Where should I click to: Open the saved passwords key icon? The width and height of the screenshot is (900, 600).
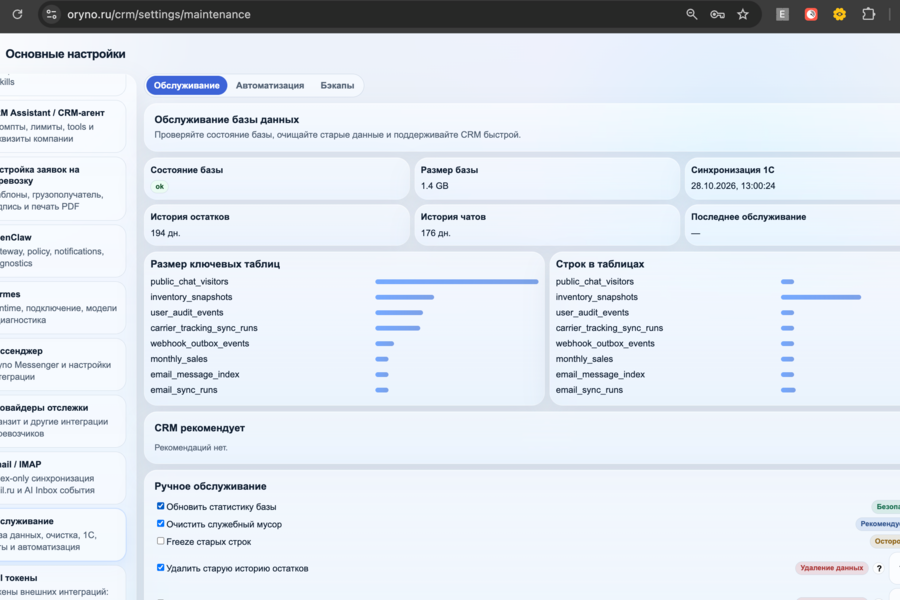(x=717, y=14)
